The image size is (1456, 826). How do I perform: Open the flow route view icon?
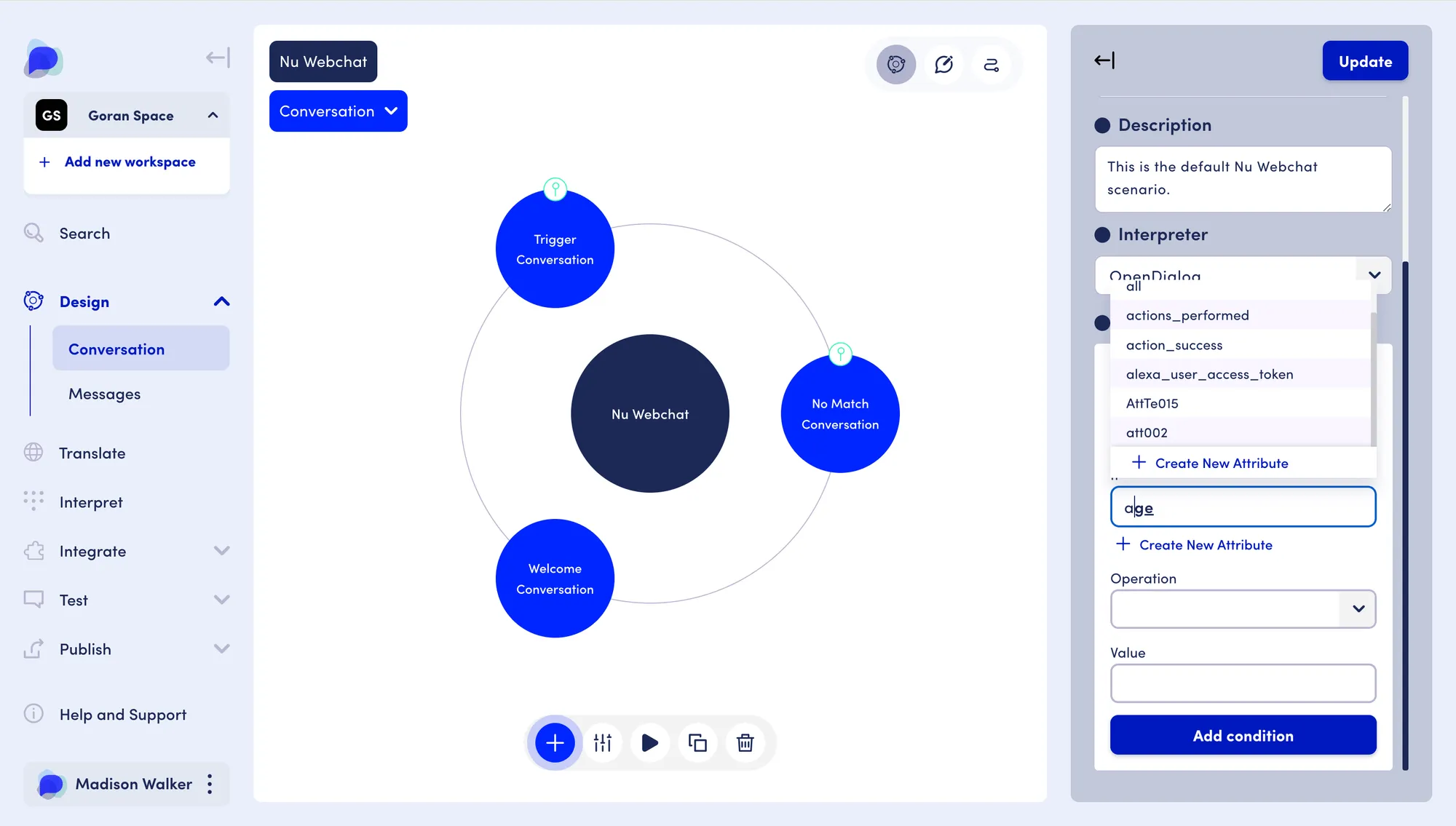pos(991,65)
